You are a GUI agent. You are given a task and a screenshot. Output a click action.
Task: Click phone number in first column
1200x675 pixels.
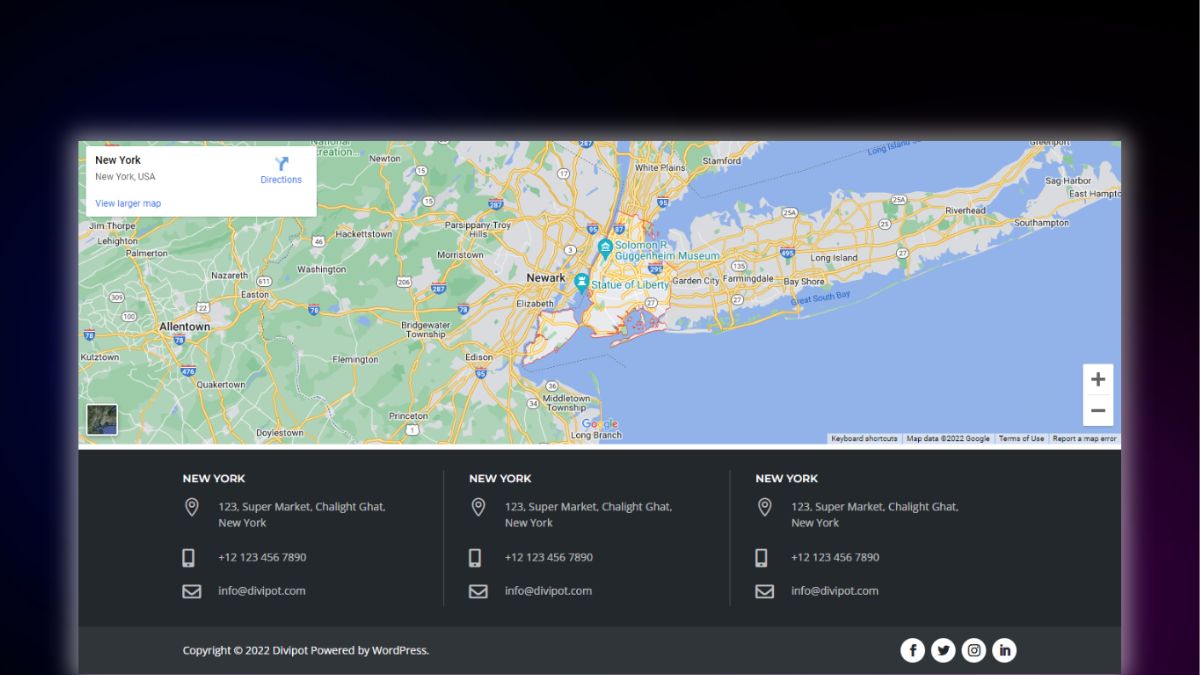(262, 557)
